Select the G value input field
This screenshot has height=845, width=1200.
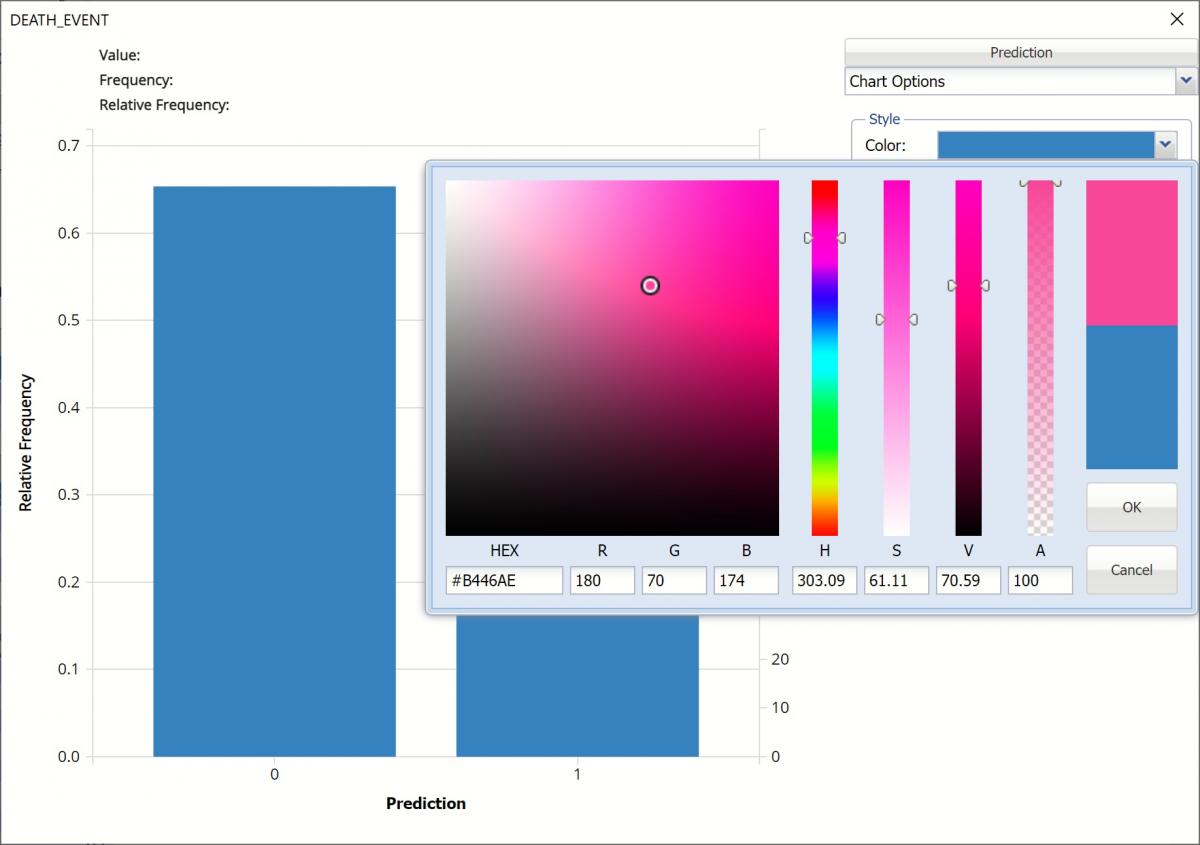pyautogui.click(x=674, y=580)
